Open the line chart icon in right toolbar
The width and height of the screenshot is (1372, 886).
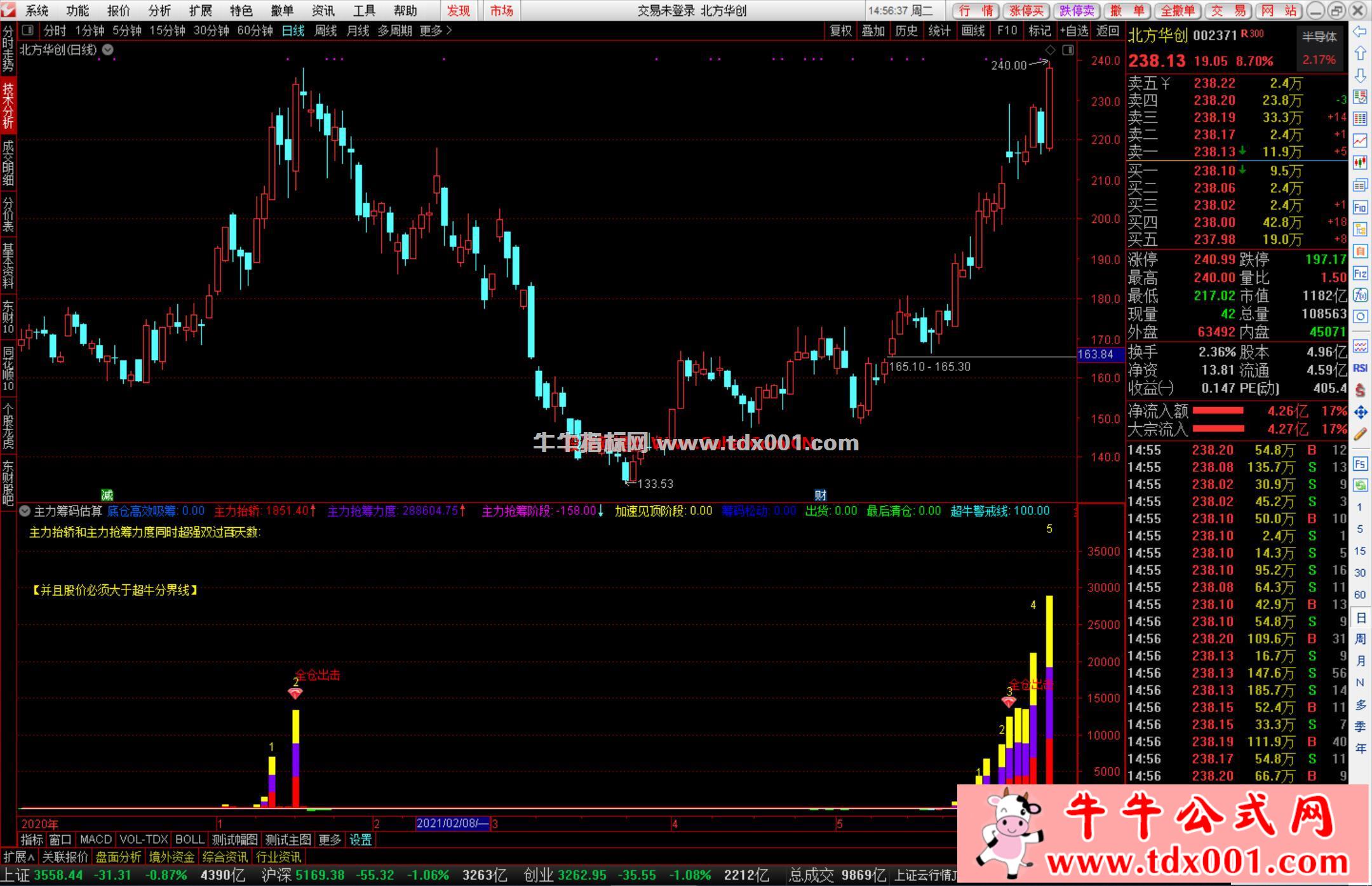[1360, 140]
